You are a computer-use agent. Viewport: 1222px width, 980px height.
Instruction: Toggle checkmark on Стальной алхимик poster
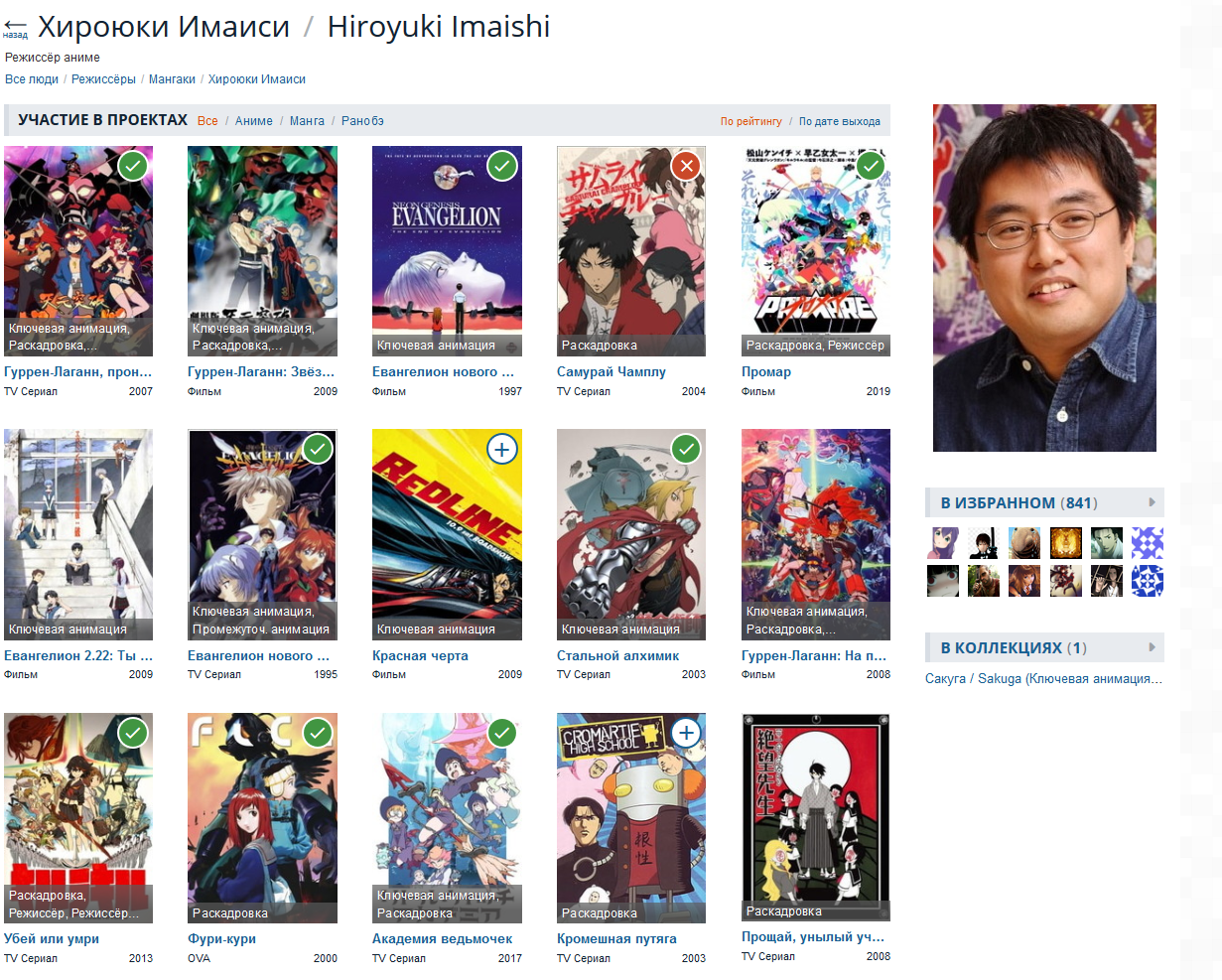(686, 449)
